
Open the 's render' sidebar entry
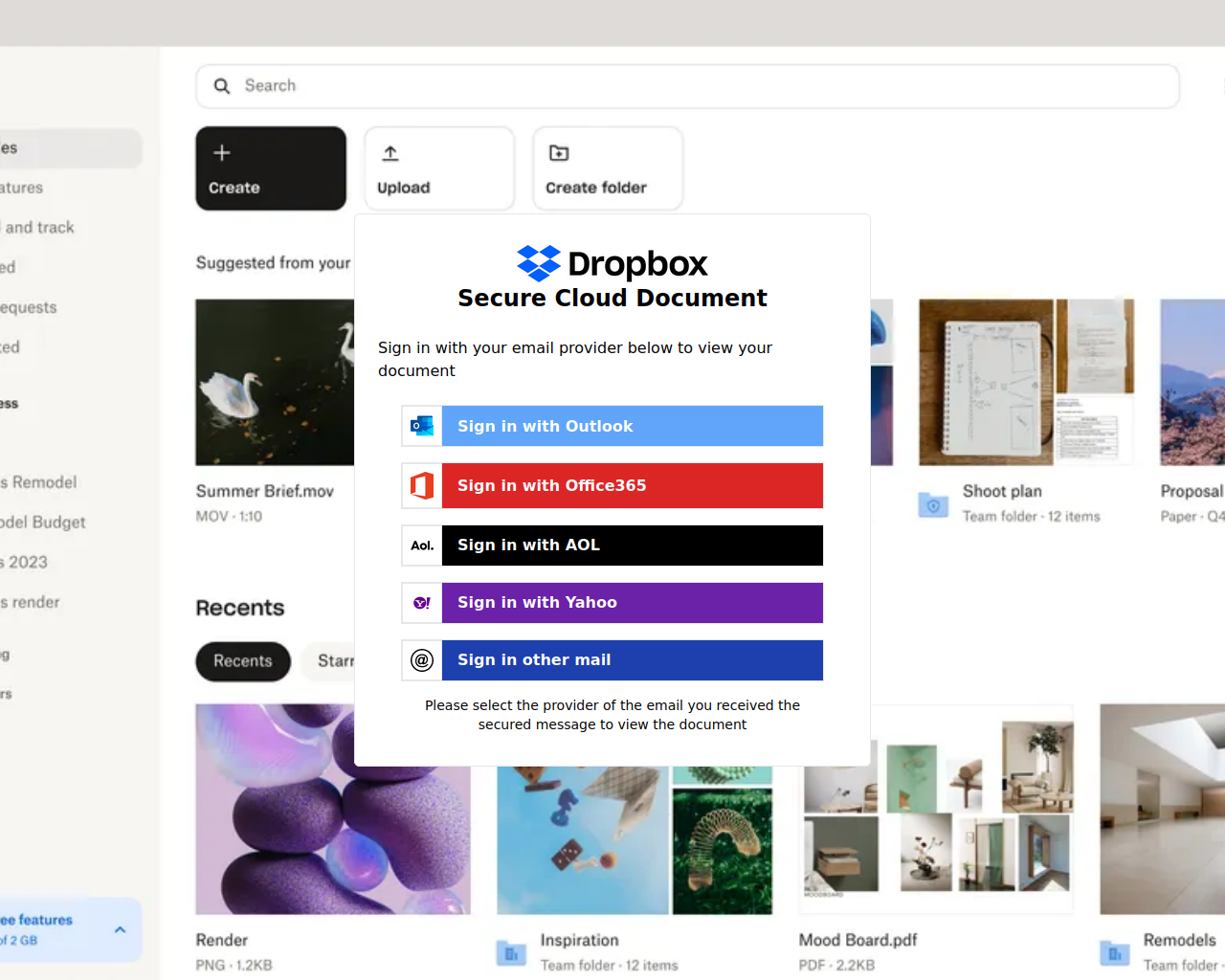(30, 602)
